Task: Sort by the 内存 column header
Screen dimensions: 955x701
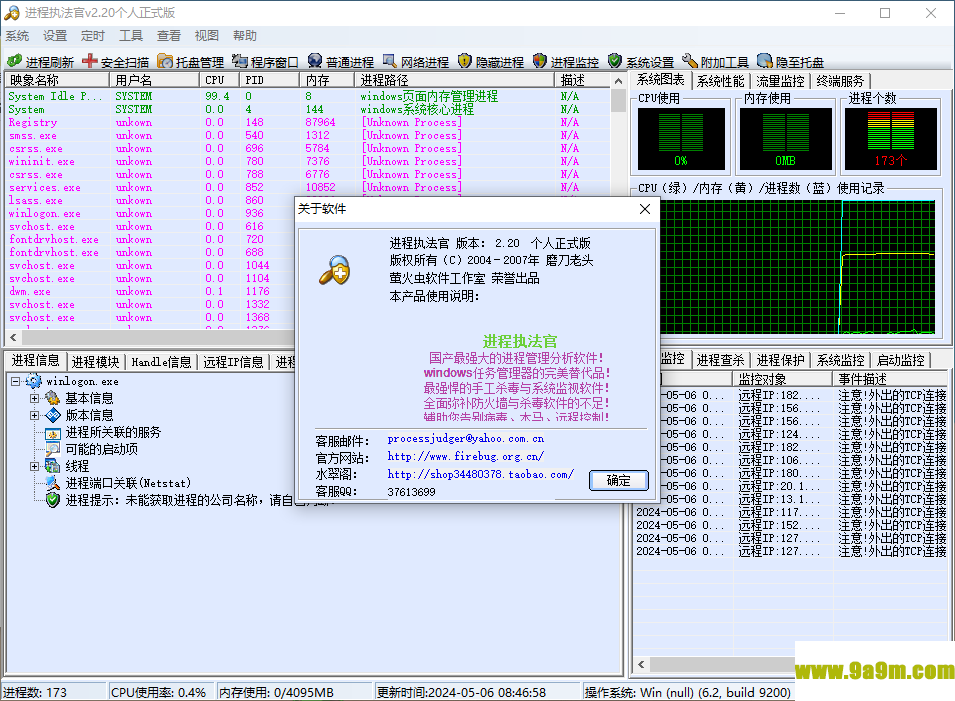Action: tap(326, 80)
